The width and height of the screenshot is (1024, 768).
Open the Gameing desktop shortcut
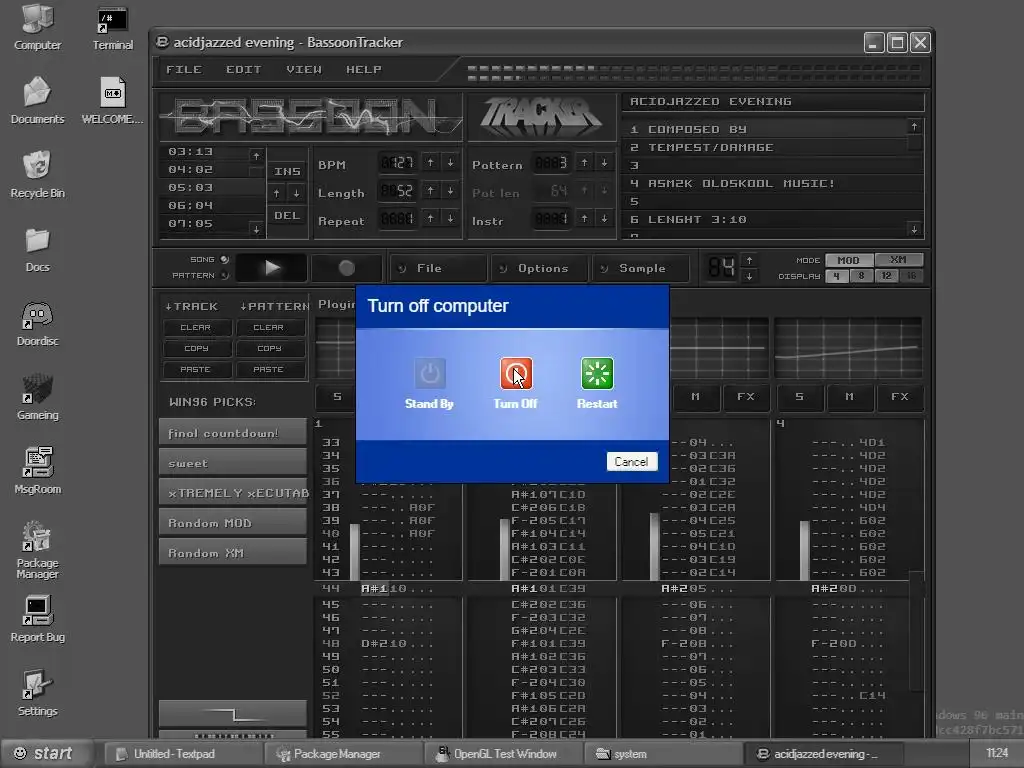(37, 398)
